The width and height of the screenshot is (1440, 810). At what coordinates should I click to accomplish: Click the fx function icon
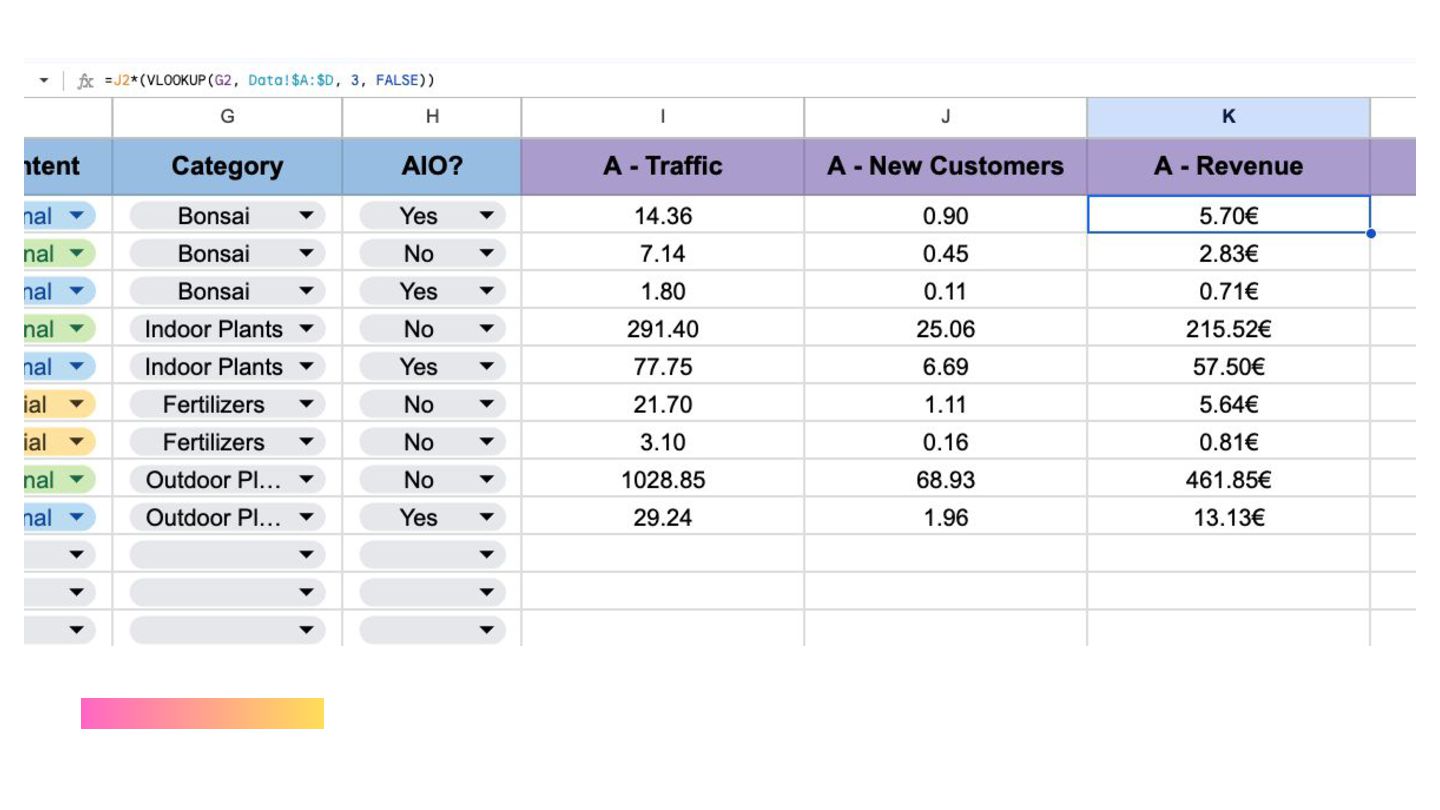coord(85,81)
